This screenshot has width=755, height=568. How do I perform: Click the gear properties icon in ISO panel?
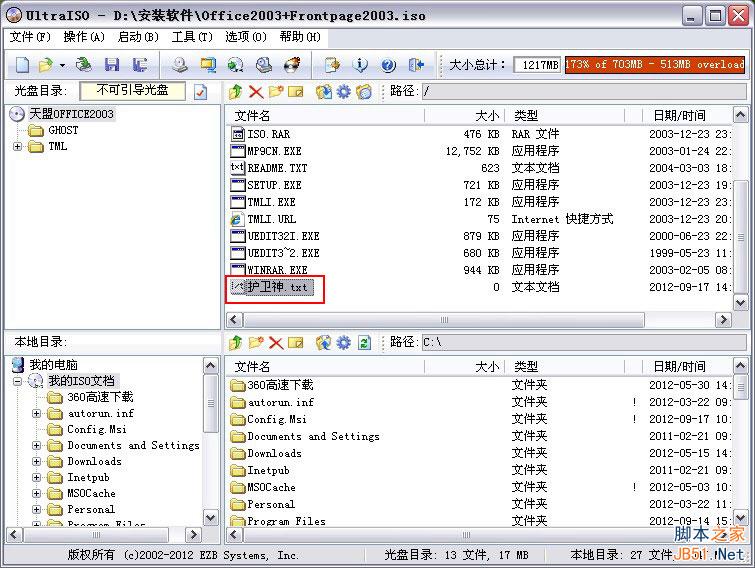tap(343, 91)
